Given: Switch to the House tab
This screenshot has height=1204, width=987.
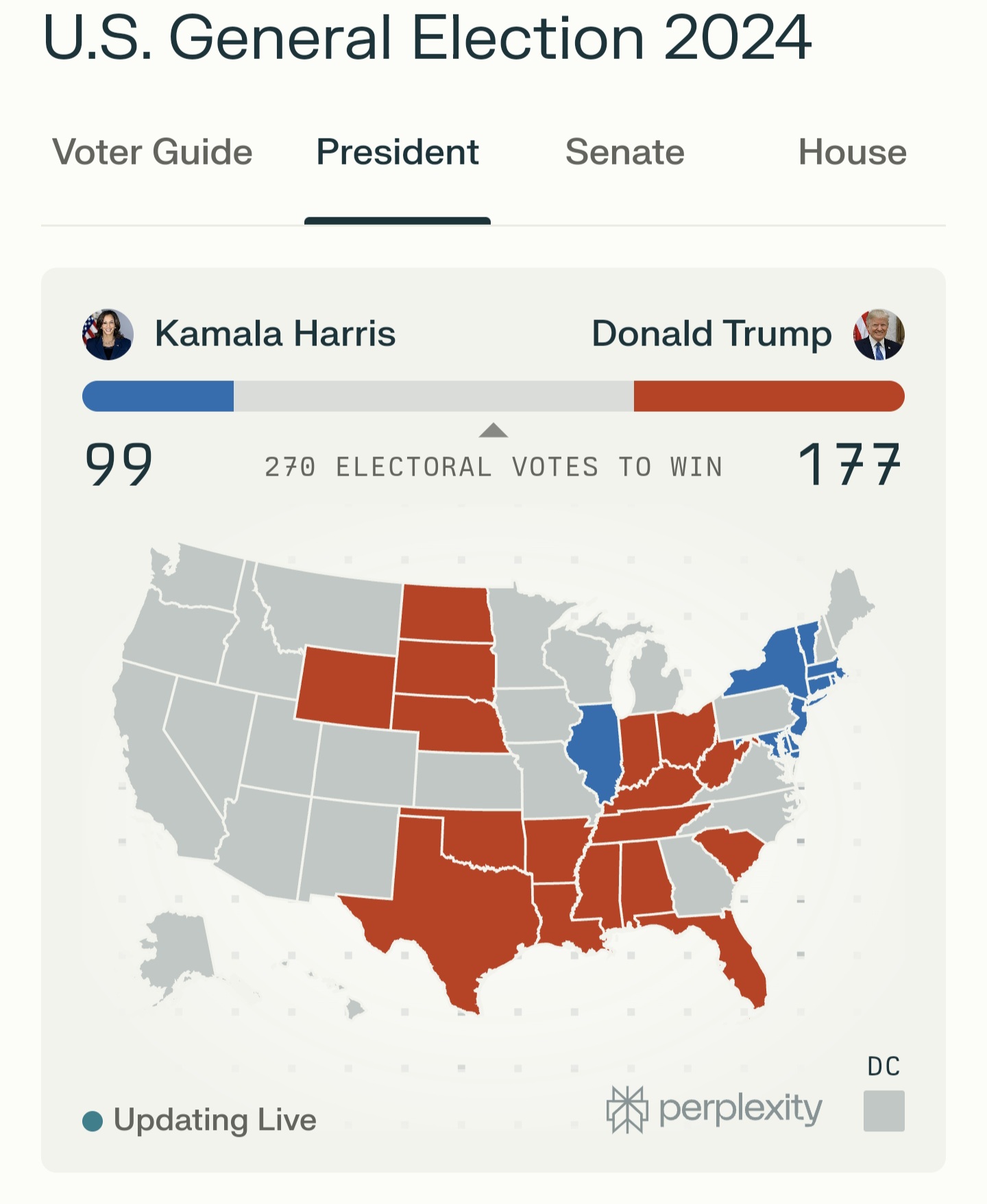Looking at the screenshot, I should pos(852,152).
